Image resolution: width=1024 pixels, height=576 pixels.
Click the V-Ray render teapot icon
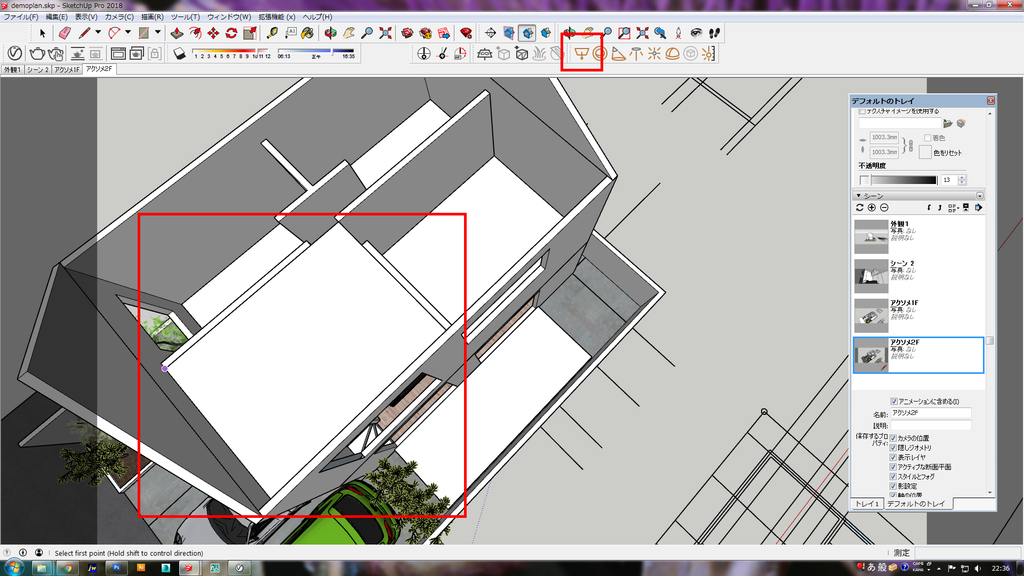pos(37,54)
